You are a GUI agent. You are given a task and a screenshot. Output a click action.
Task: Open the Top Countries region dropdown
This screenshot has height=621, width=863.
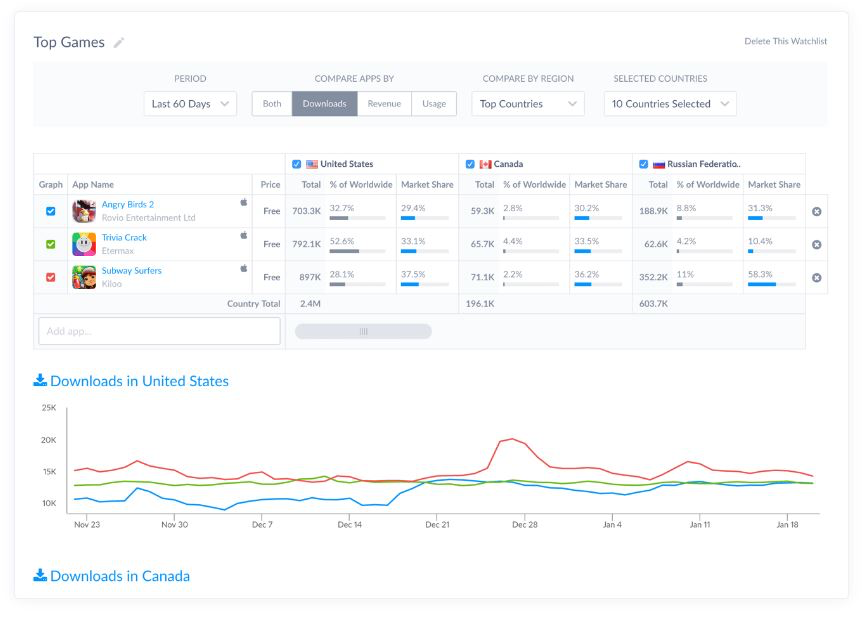[528, 104]
